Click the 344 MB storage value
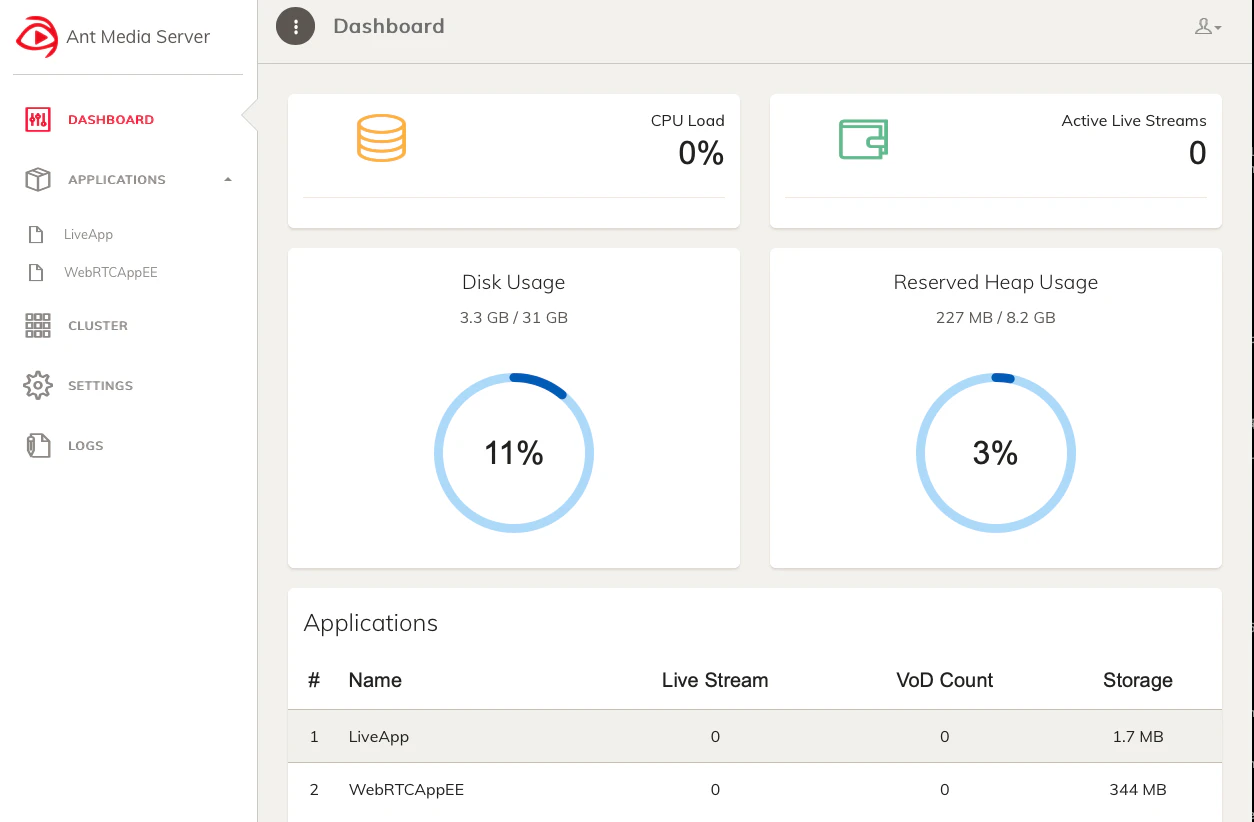 [1138, 790]
